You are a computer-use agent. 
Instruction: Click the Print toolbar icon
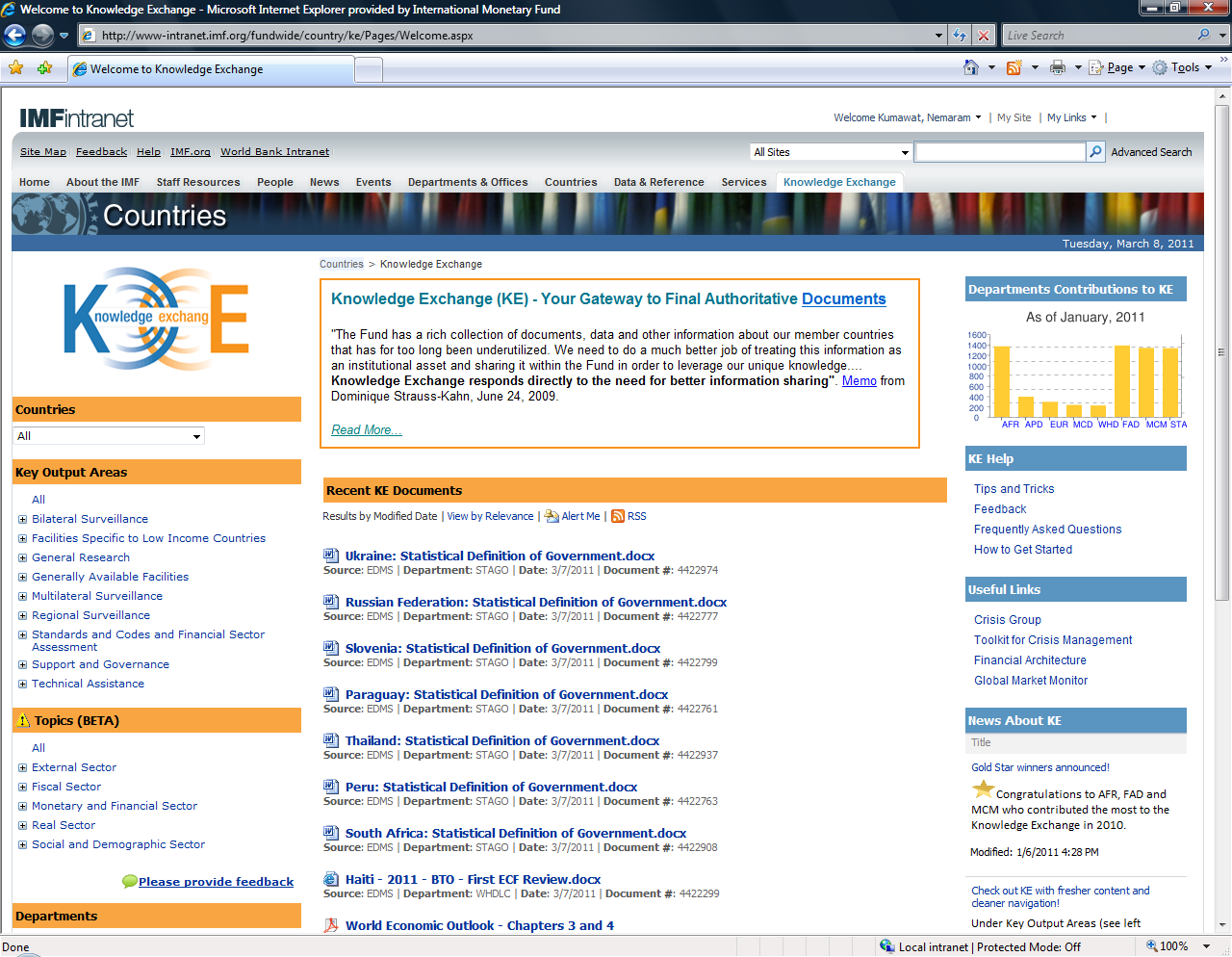click(x=1058, y=67)
